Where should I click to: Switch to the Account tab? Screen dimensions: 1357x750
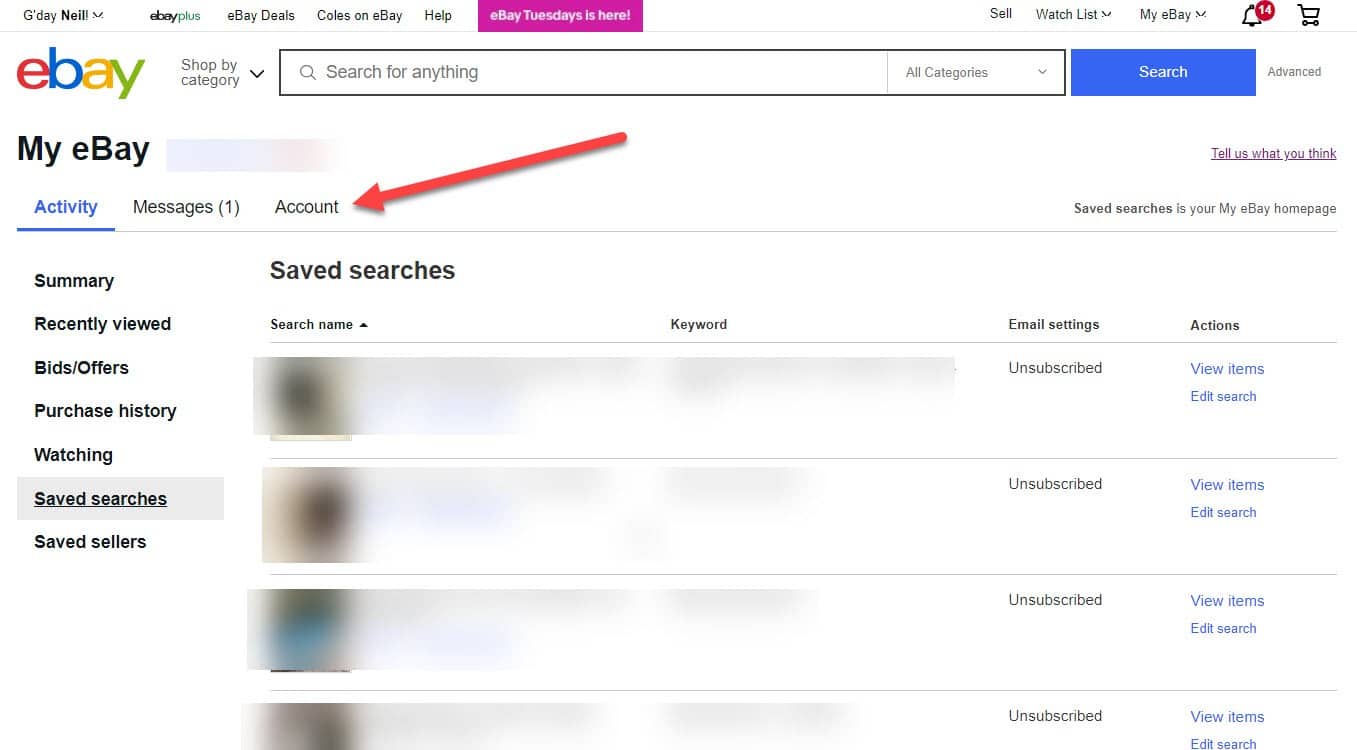[307, 207]
